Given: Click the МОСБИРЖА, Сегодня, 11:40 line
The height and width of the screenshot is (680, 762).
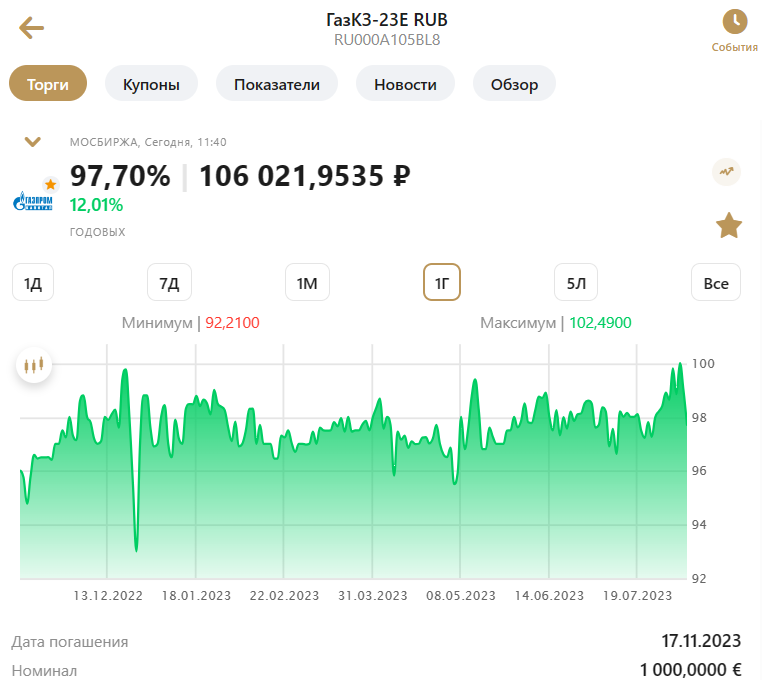Looking at the screenshot, I should [x=148, y=142].
